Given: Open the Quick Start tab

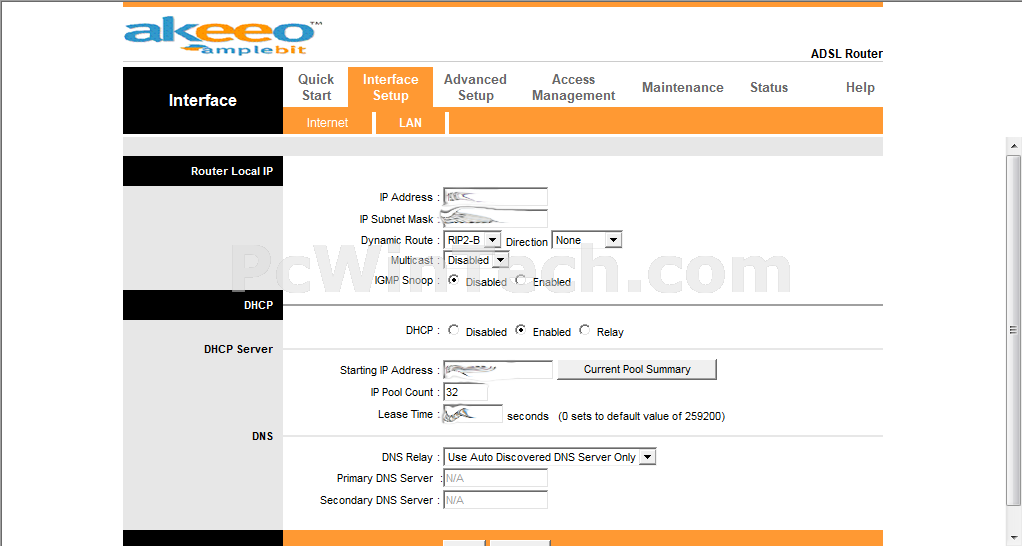Looking at the screenshot, I should [316, 87].
